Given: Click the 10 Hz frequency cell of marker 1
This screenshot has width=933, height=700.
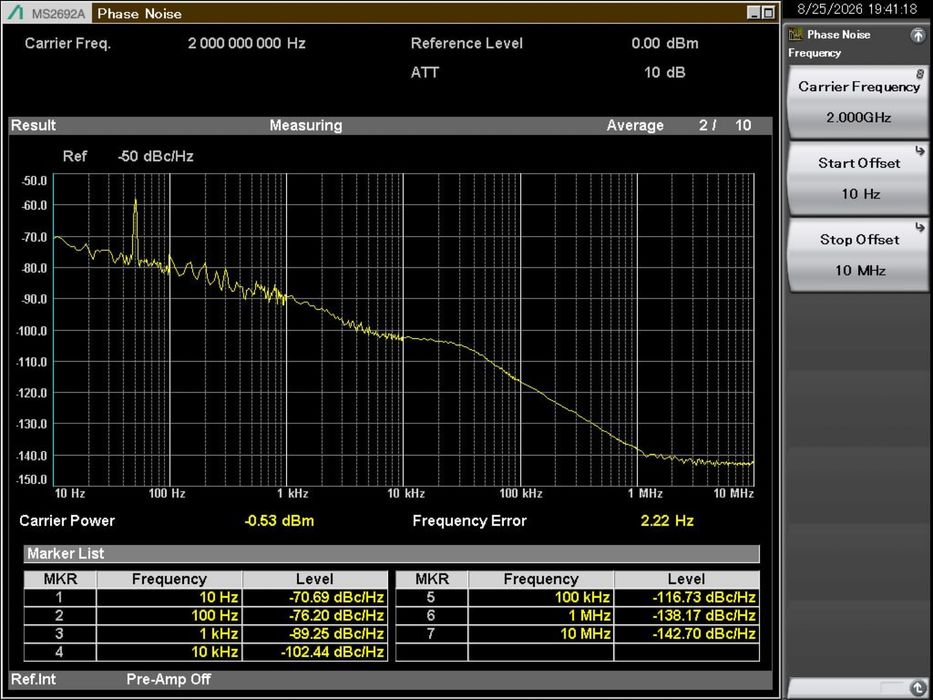Looking at the screenshot, I should point(169,597).
